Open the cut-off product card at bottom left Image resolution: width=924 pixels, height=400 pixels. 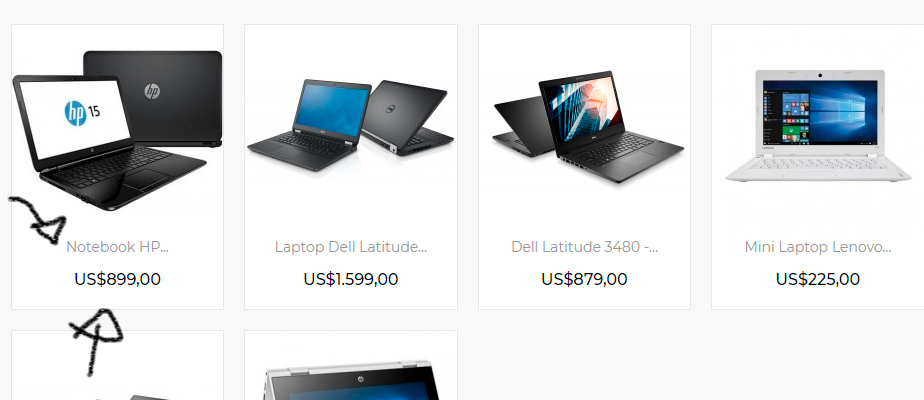point(117,365)
